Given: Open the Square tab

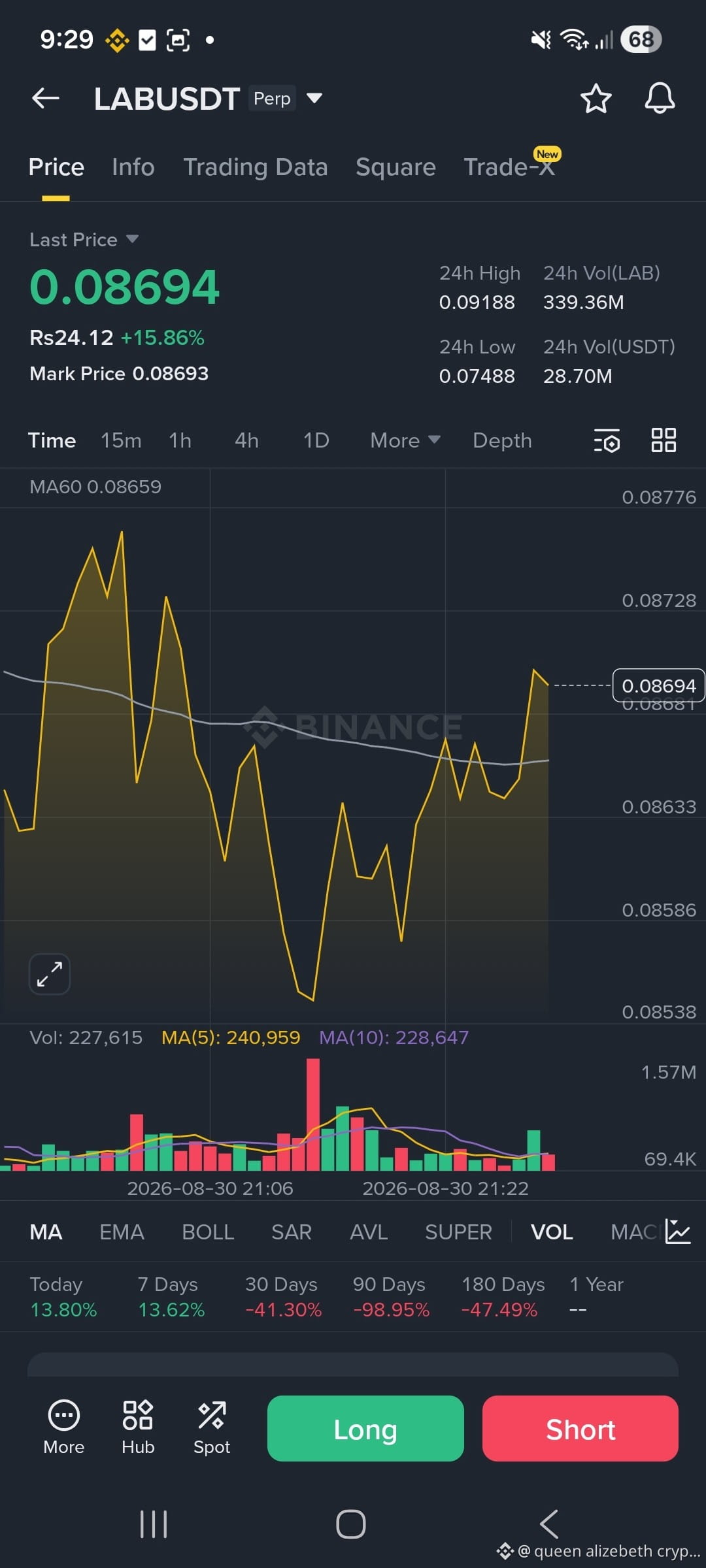Looking at the screenshot, I should pyautogui.click(x=395, y=167).
